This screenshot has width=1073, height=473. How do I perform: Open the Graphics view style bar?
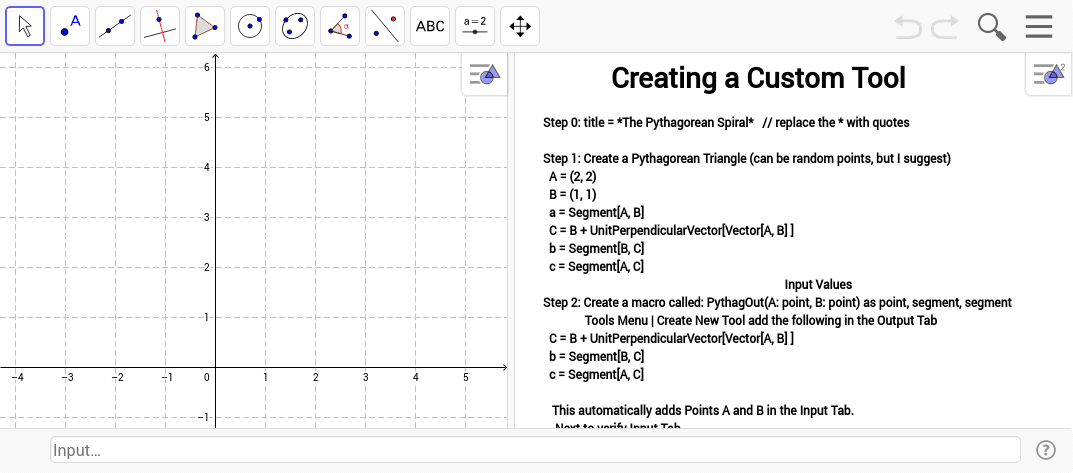pyautogui.click(x=485, y=74)
